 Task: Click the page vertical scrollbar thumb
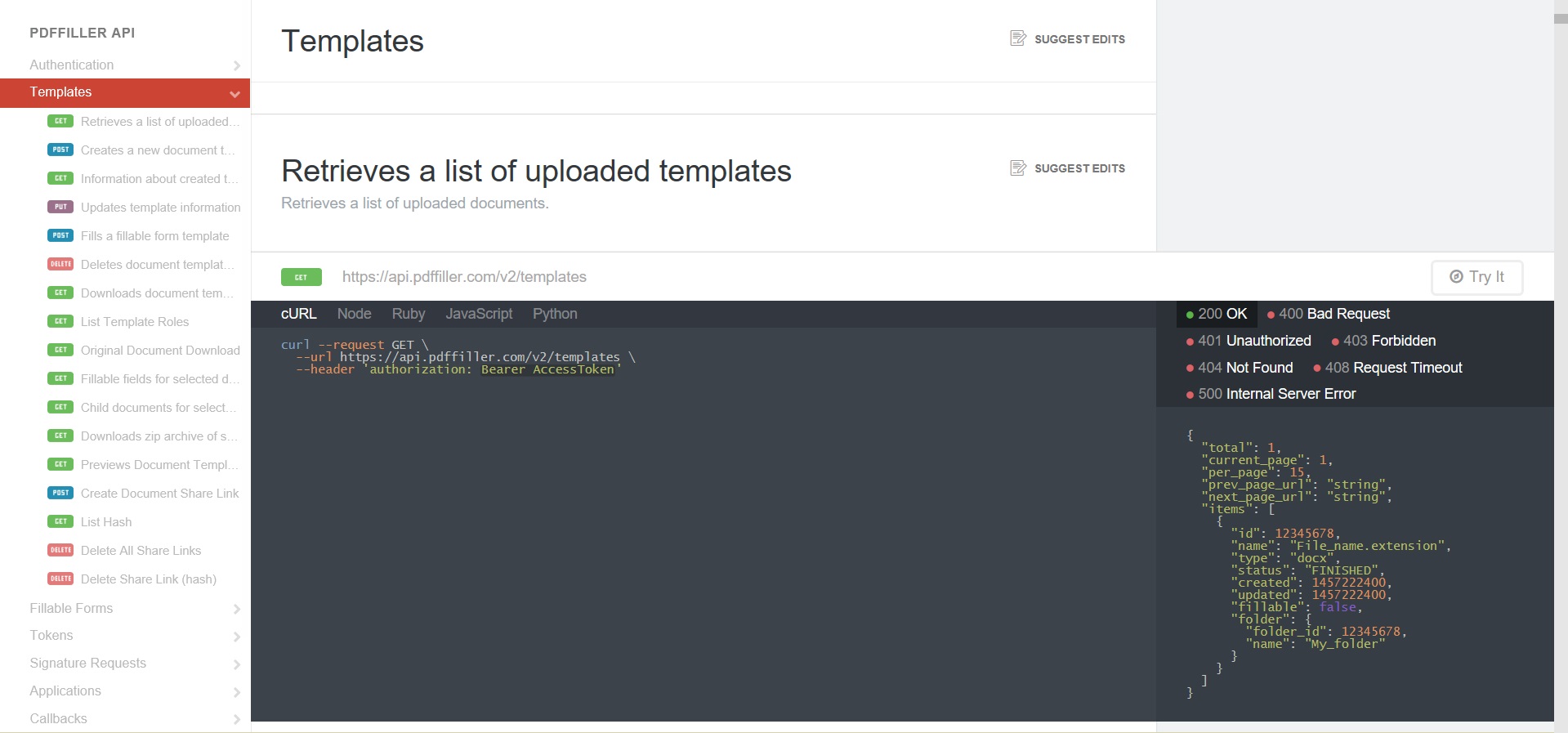click(x=1561, y=18)
